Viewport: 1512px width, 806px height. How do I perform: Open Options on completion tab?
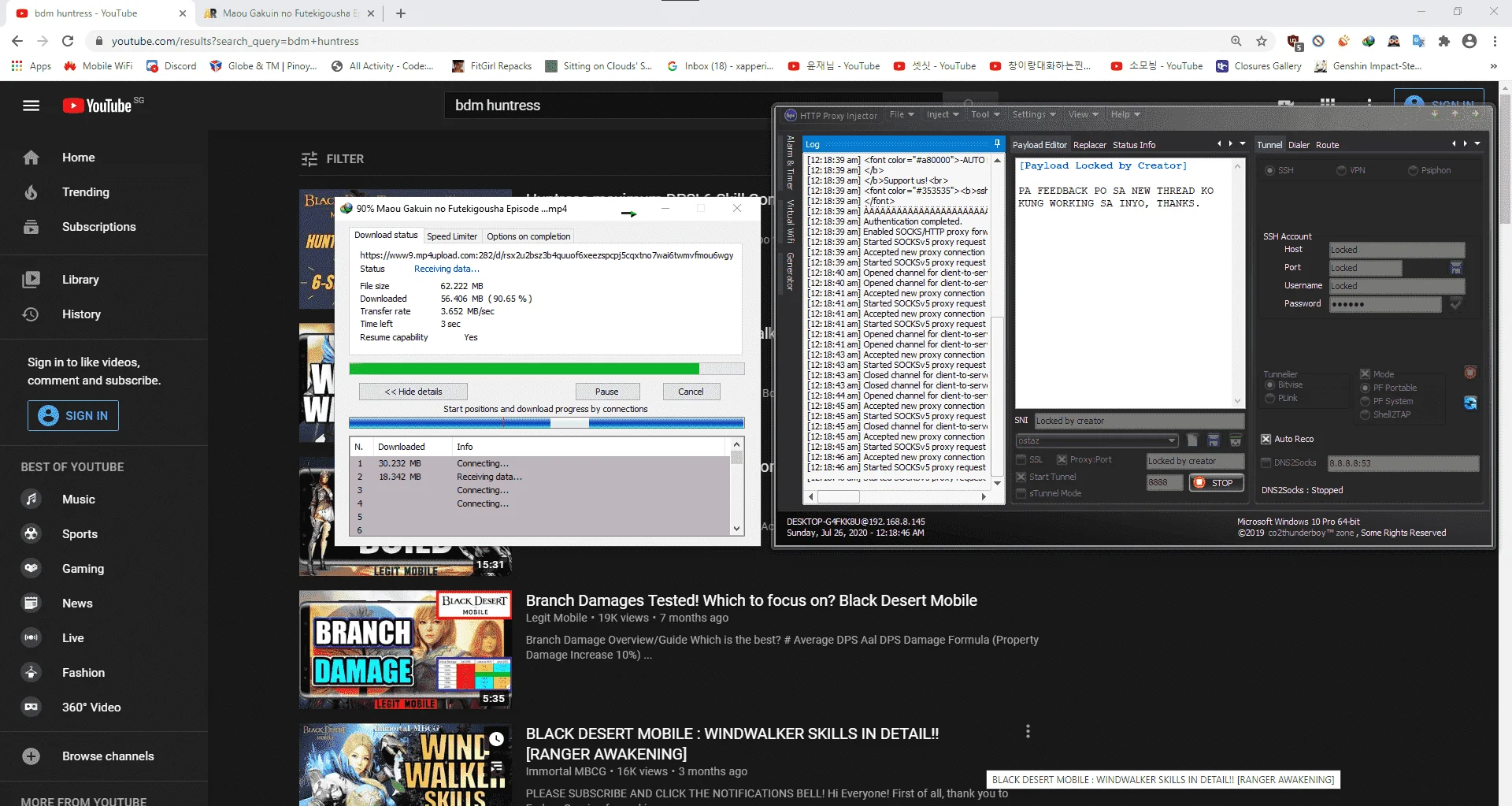[528, 236]
